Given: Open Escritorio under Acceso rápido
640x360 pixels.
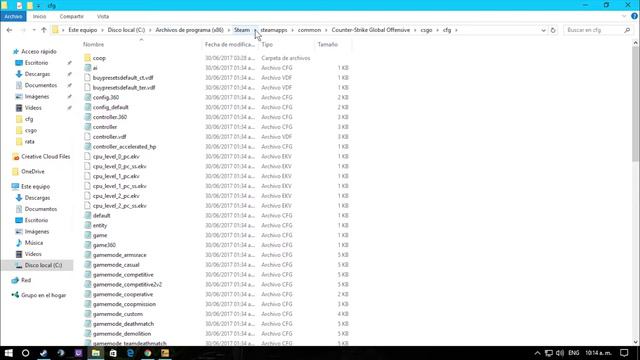Looking at the screenshot, I should [36, 63].
